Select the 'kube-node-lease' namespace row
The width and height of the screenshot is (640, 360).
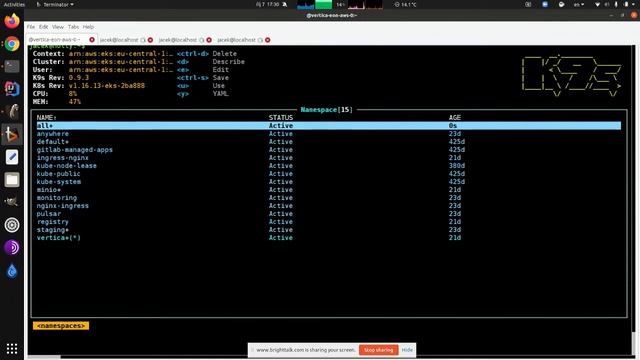click(x=329, y=166)
